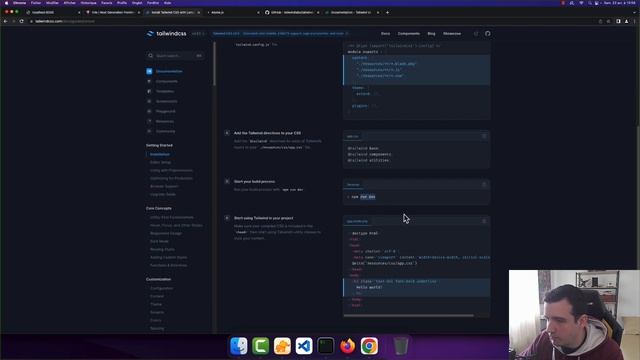Select Reusing Styles in sidebar
This screenshot has height=360, width=640.
[x=162, y=249]
